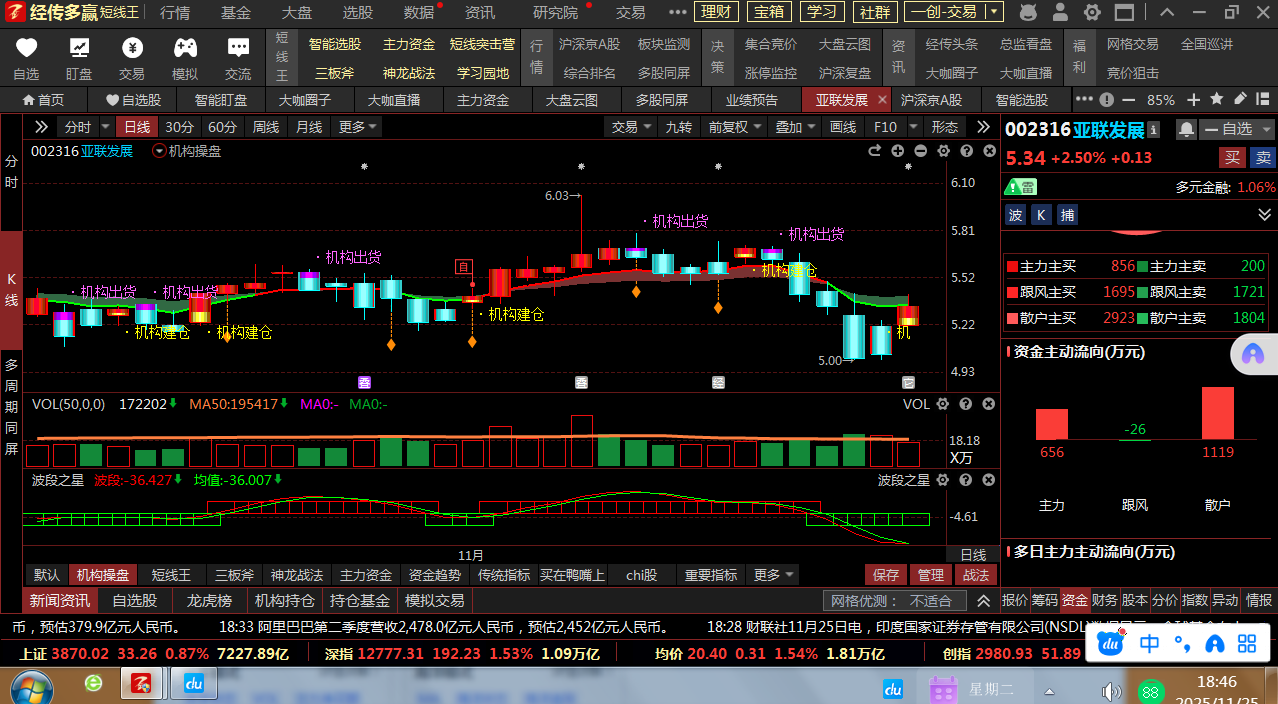Viewport: 1278px width, 704px height.
Task: Toggle the K button in quote panel
Action: click(1042, 215)
